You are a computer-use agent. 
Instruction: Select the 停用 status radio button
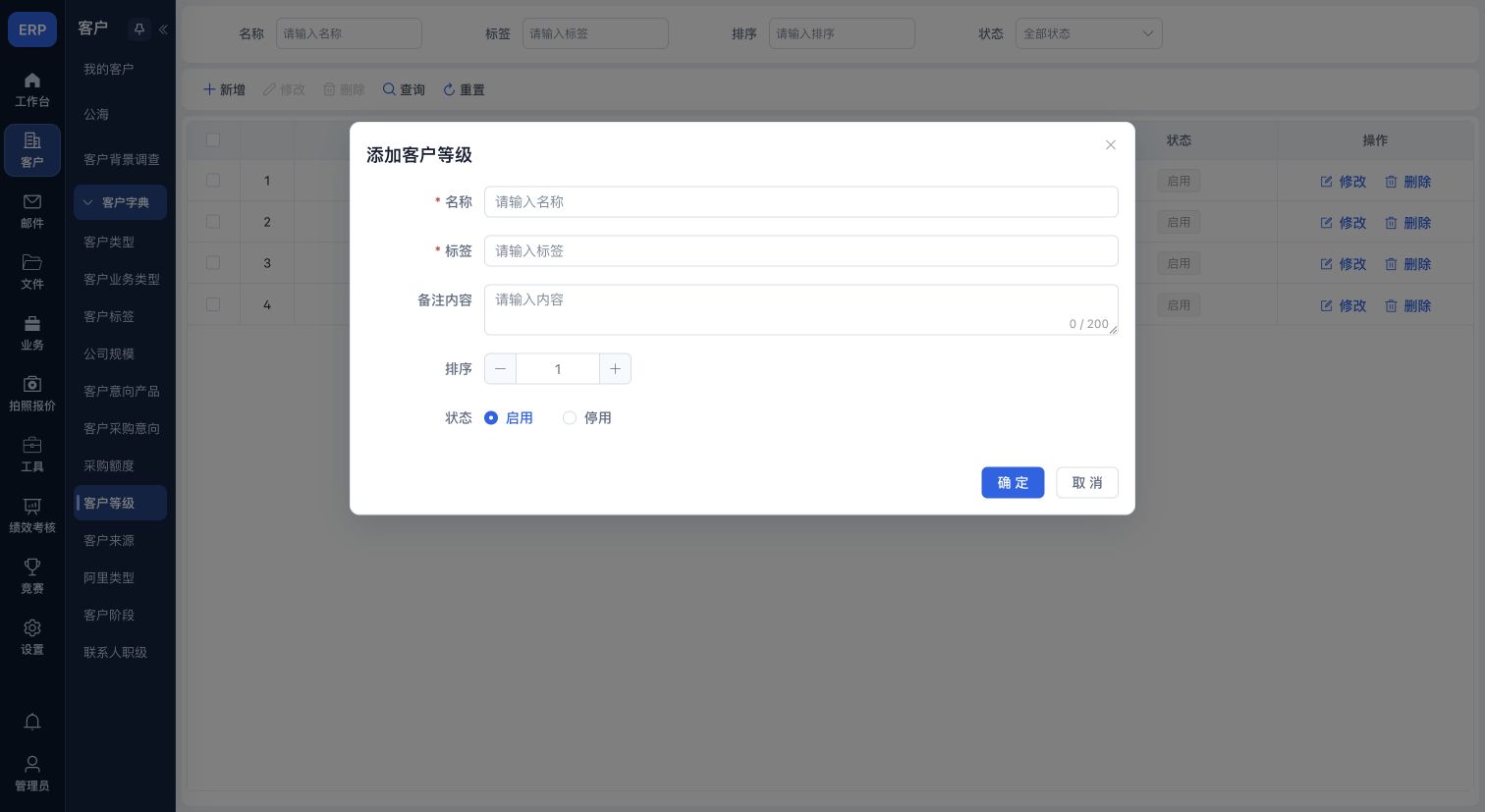pyautogui.click(x=570, y=418)
